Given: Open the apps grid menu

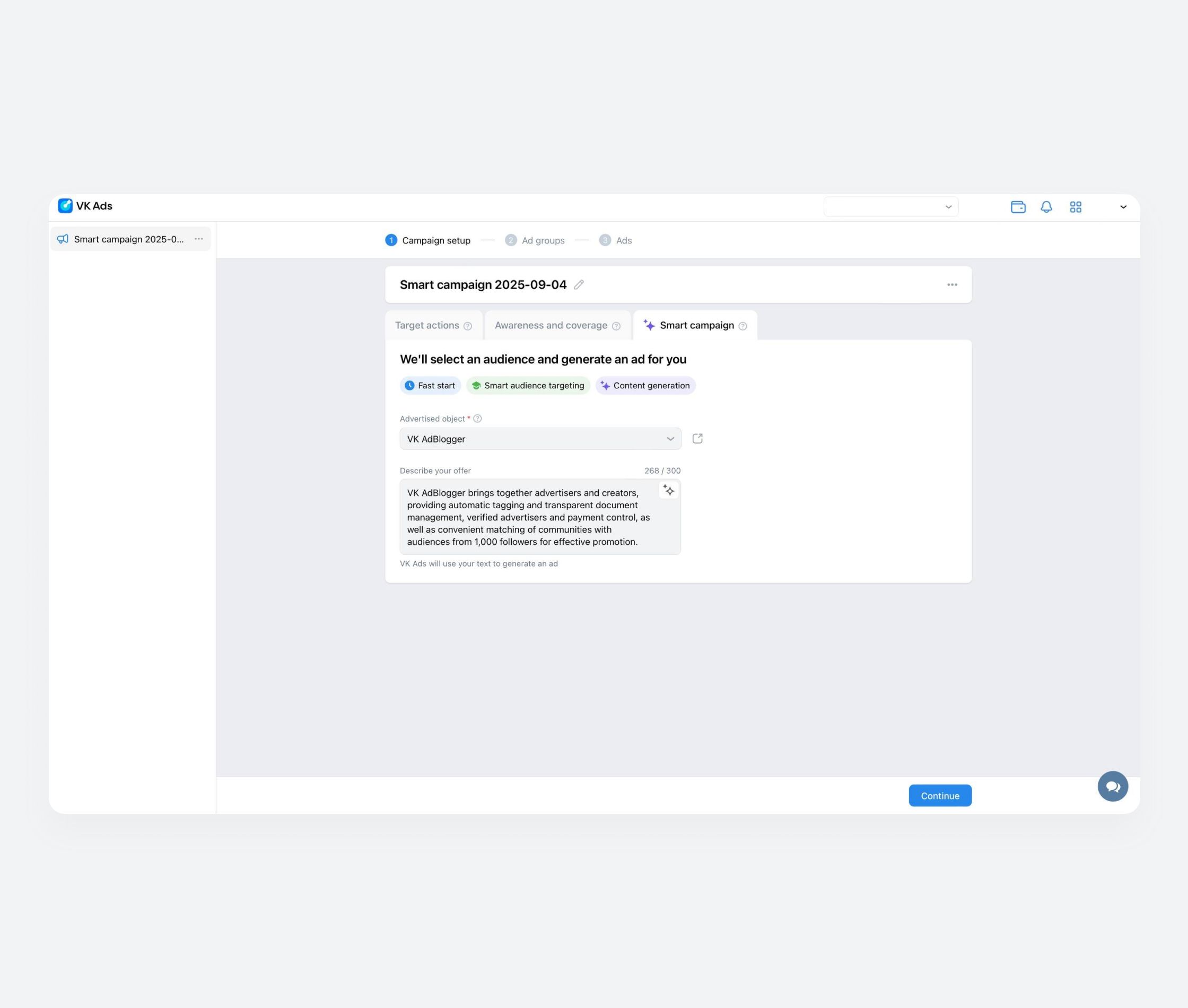Looking at the screenshot, I should [1076, 207].
